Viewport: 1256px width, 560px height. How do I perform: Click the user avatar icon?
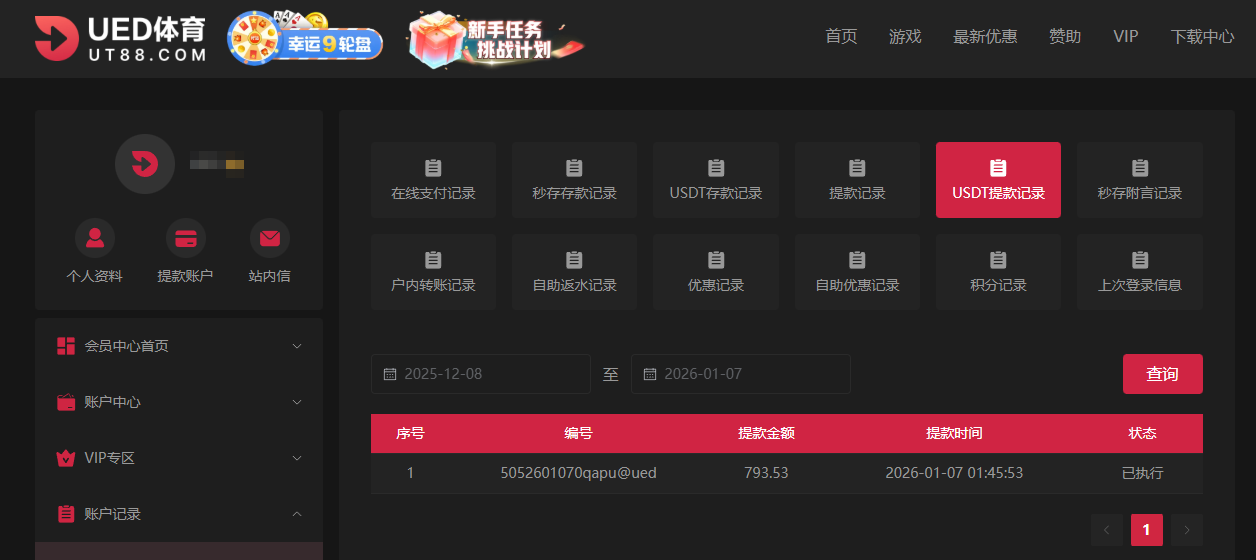coord(145,163)
